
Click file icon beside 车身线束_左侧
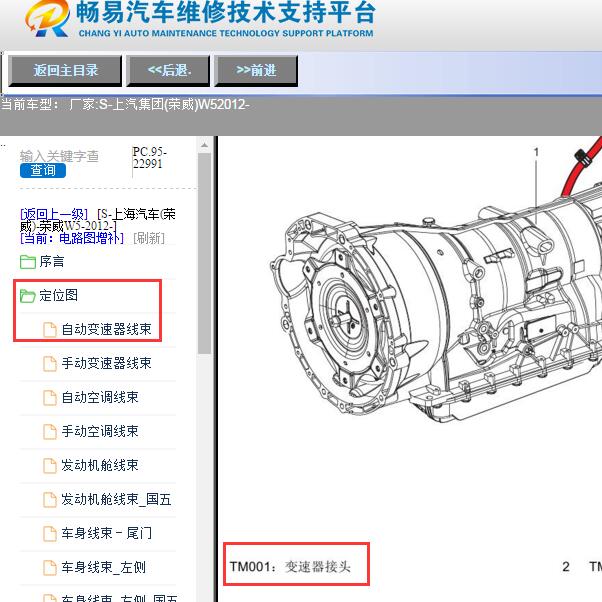pos(50,567)
